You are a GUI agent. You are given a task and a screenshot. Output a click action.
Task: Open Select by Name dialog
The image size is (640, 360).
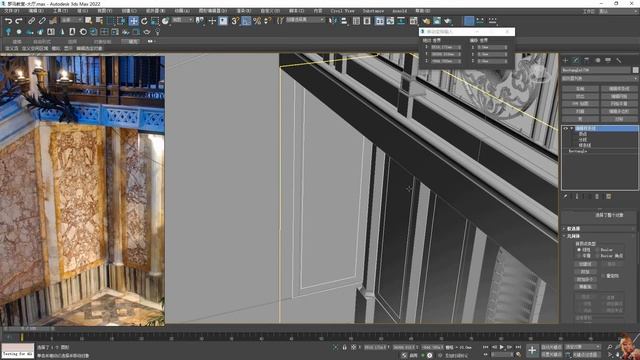[99, 20]
